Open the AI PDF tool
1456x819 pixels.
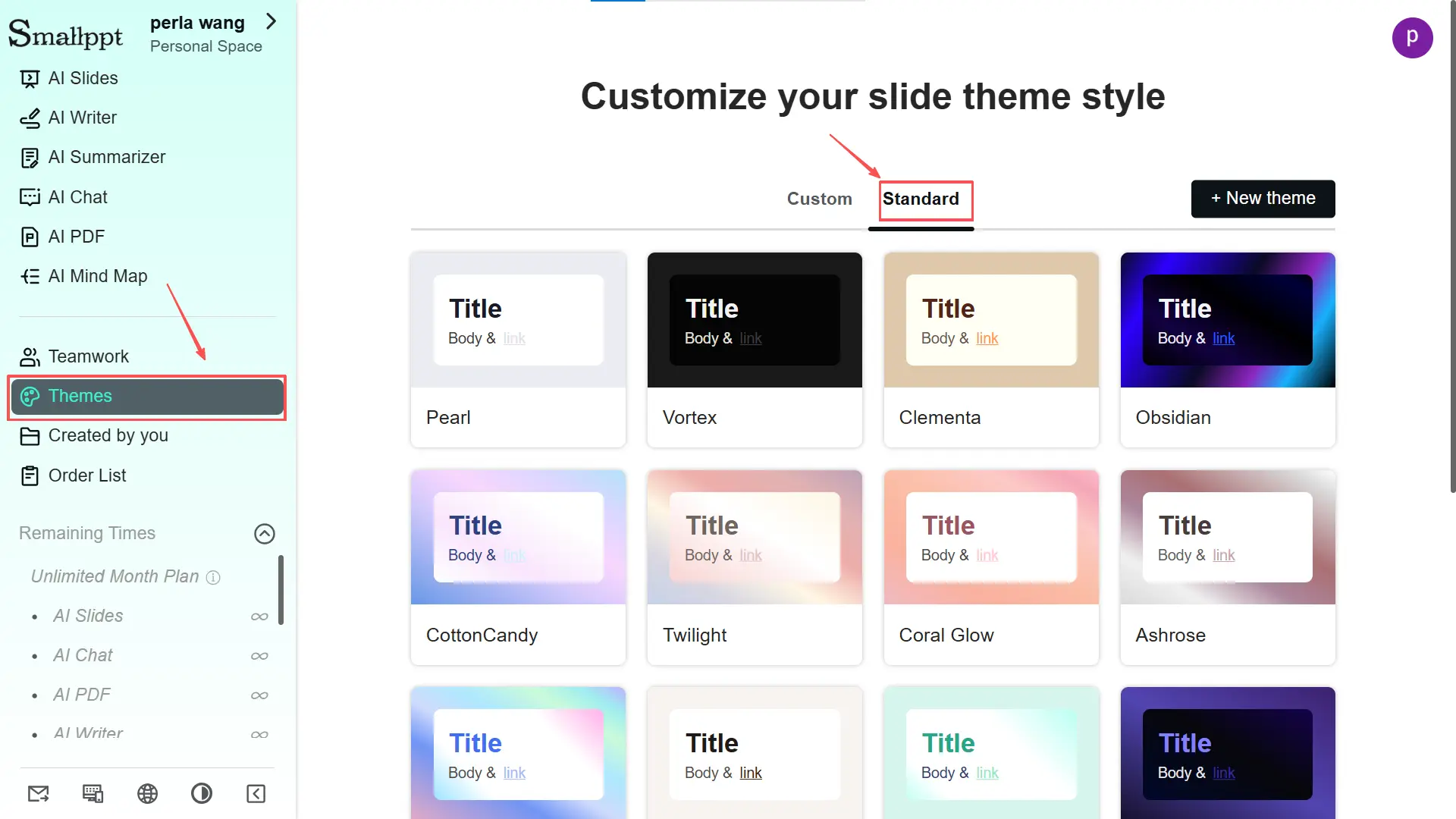pos(76,236)
